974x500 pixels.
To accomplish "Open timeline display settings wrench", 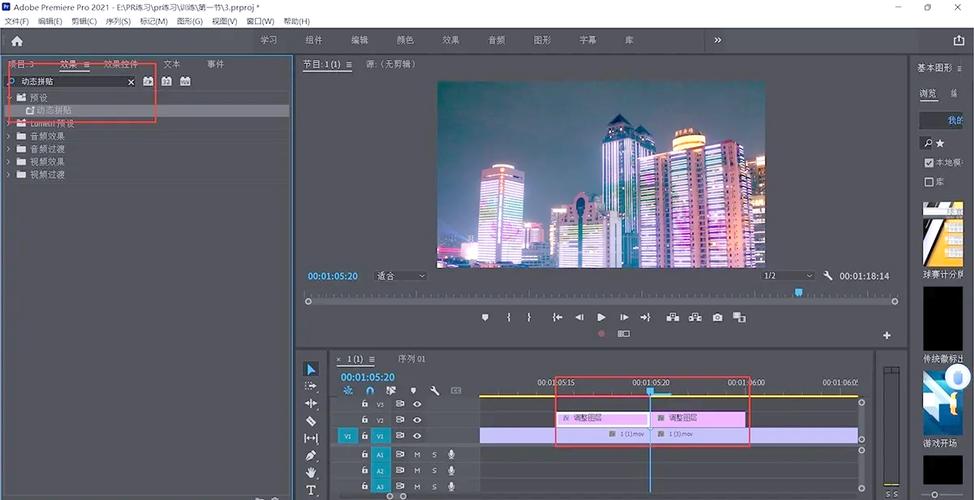I will 435,391.
